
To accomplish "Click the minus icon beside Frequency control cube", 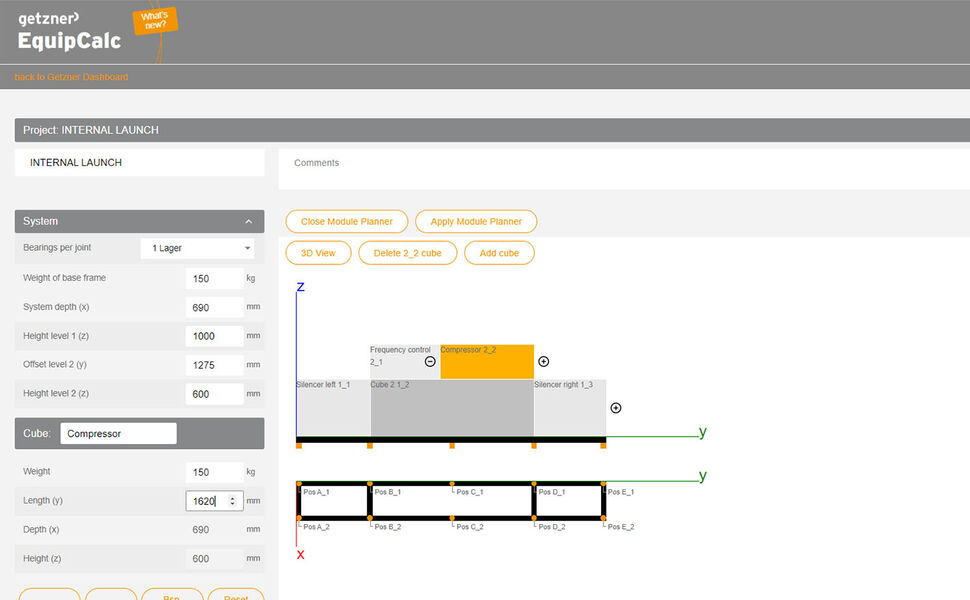I will pyautogui.click(x=430, y=361).
